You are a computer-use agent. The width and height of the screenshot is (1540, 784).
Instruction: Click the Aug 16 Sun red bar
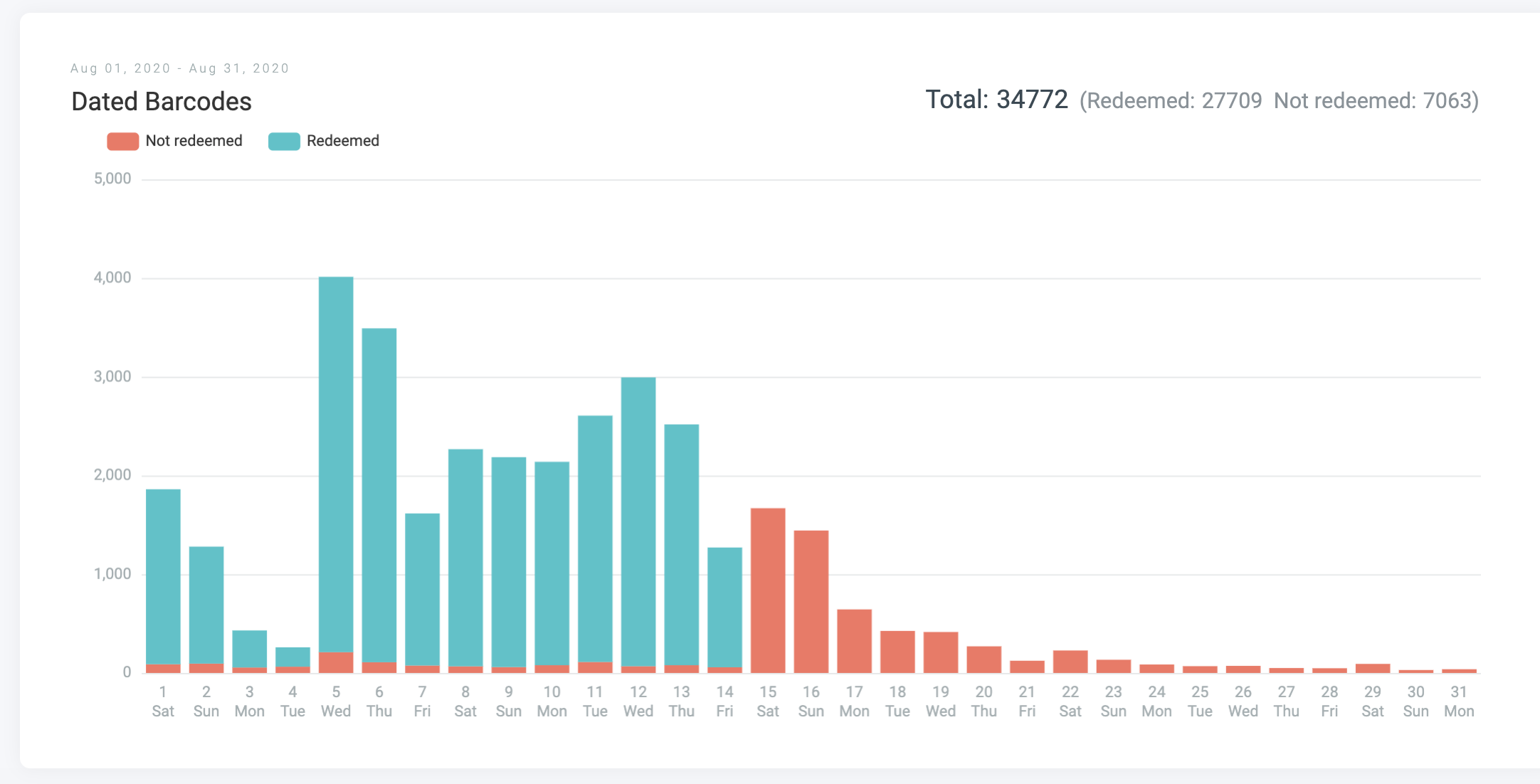coord(811,601)
